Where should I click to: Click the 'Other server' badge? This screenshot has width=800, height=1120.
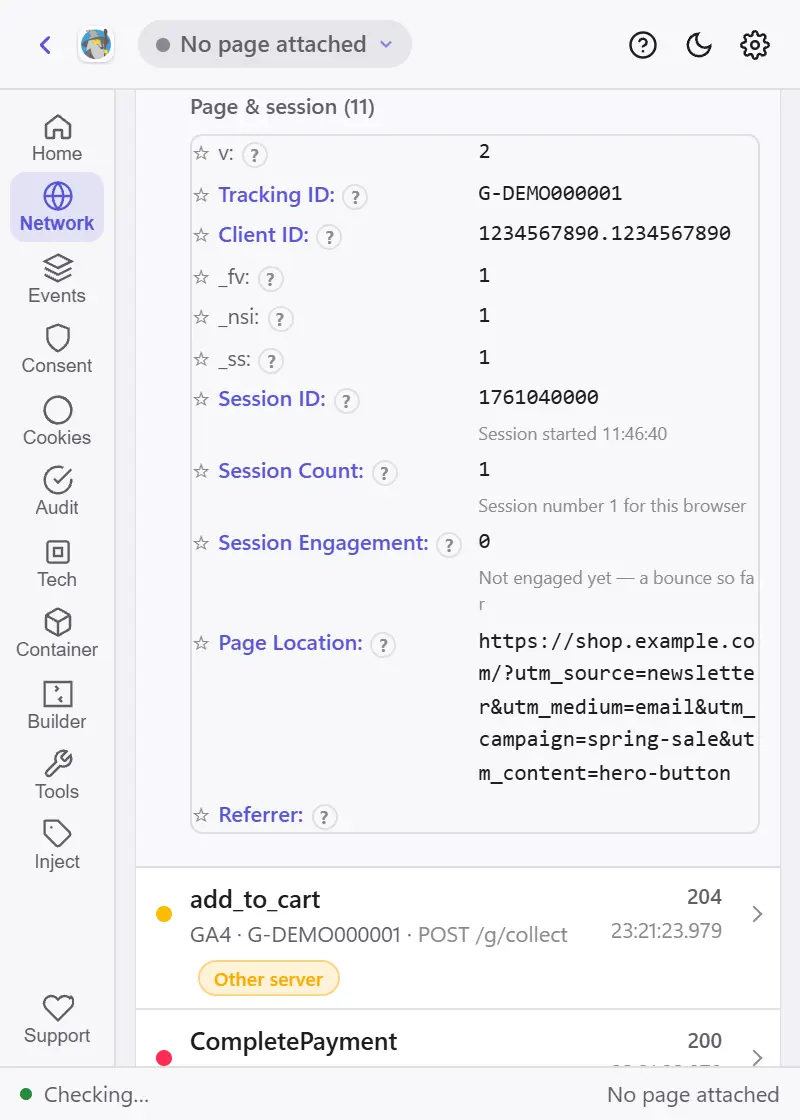(x=269, y=979)
